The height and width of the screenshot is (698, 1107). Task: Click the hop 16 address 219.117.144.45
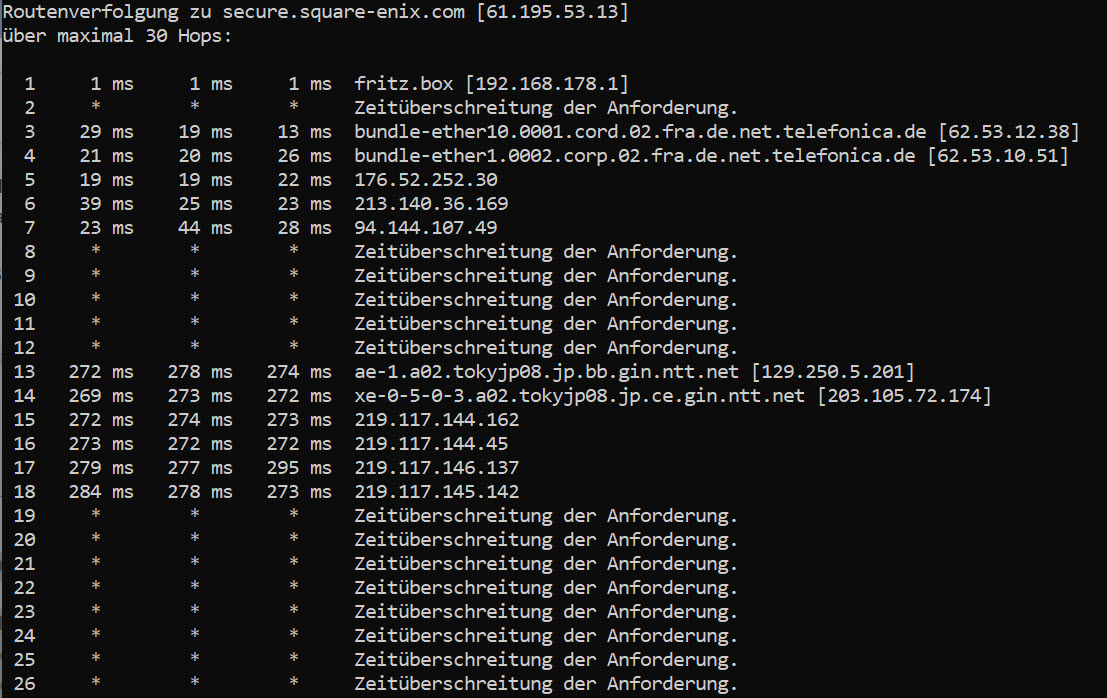[x=431, y=444]
